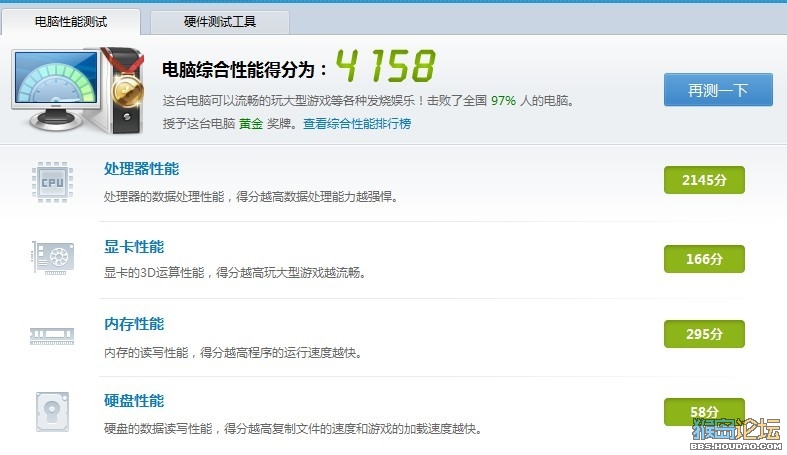Click the 2145分 score badge
This screenshot has width=787, height=455.
click(x=704, y=180)
